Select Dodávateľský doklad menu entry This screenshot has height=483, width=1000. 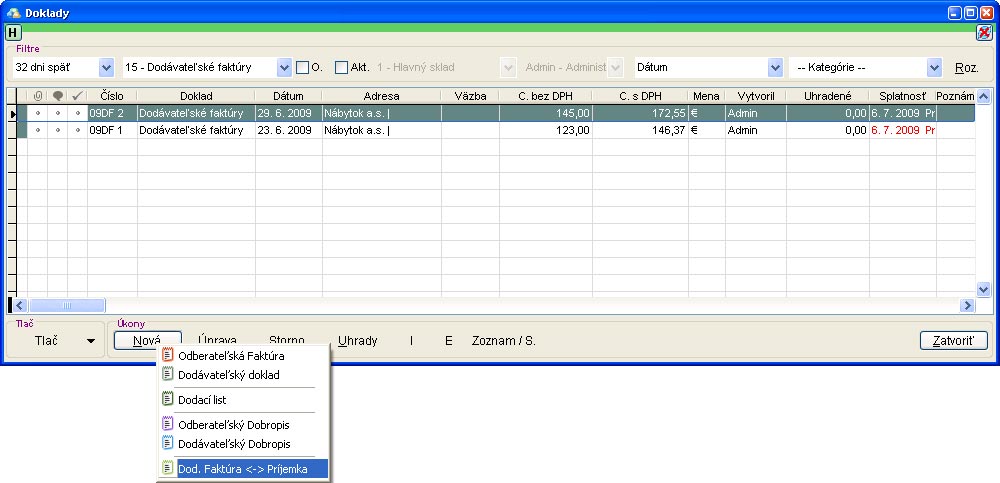228,375
